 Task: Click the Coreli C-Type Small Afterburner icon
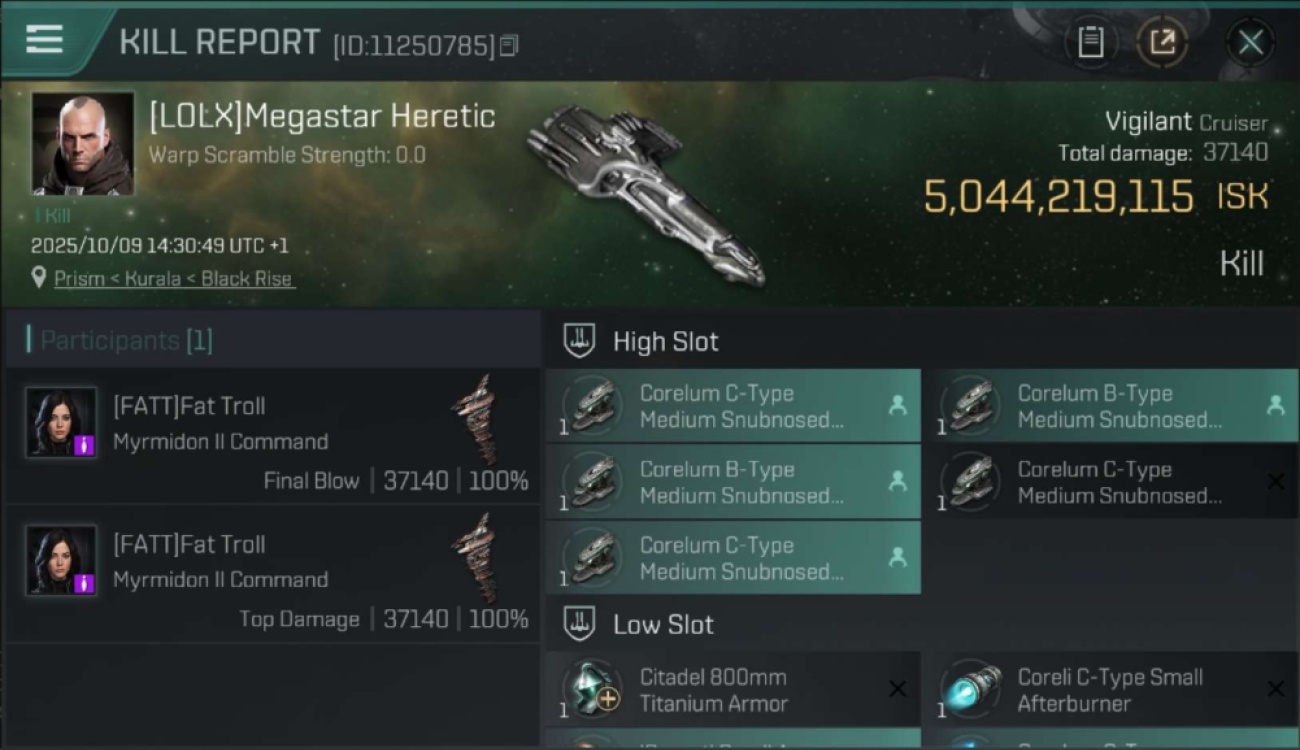pyautogui.click(x=970, y=689)
